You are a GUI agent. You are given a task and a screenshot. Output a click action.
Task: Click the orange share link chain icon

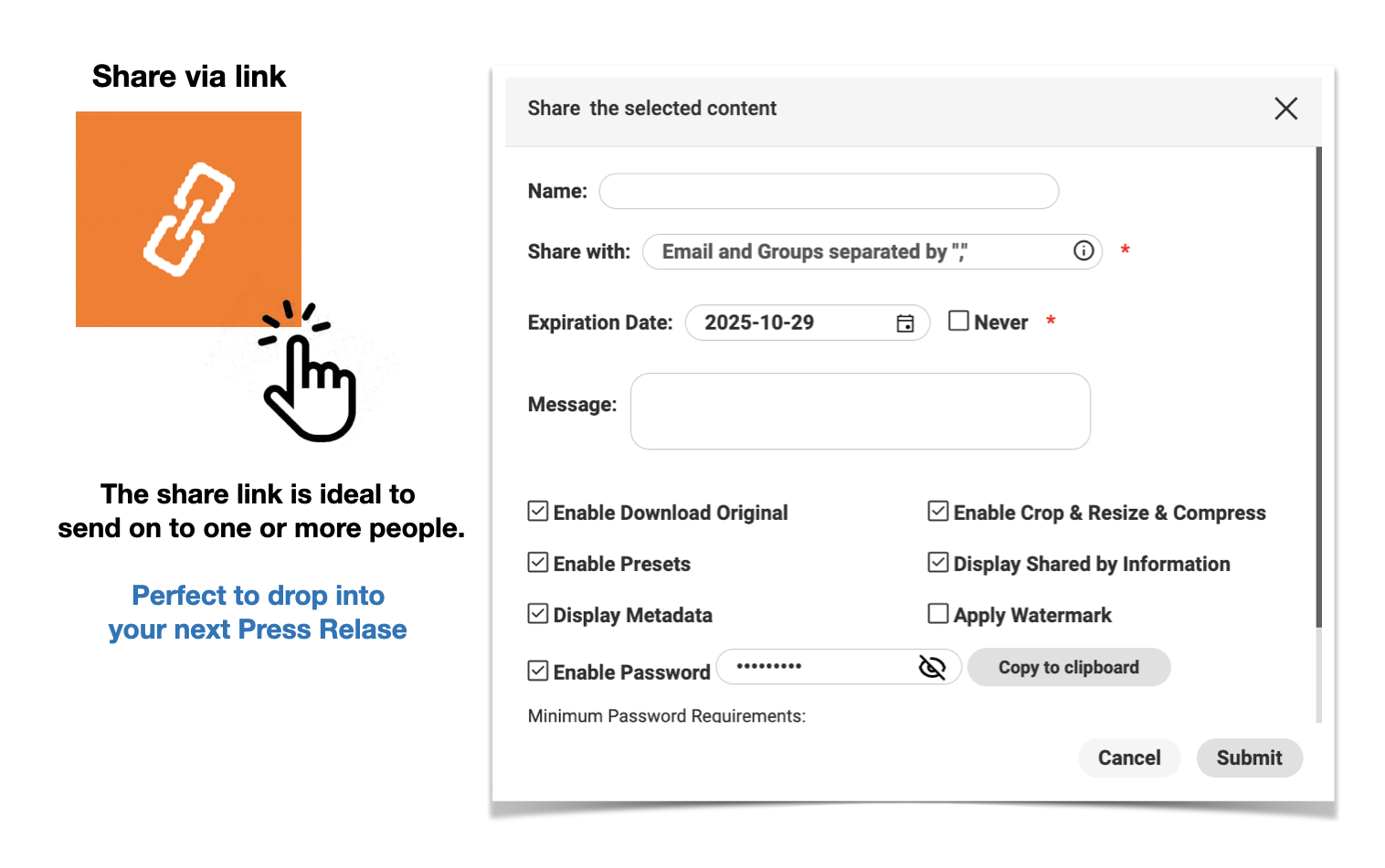188,219
